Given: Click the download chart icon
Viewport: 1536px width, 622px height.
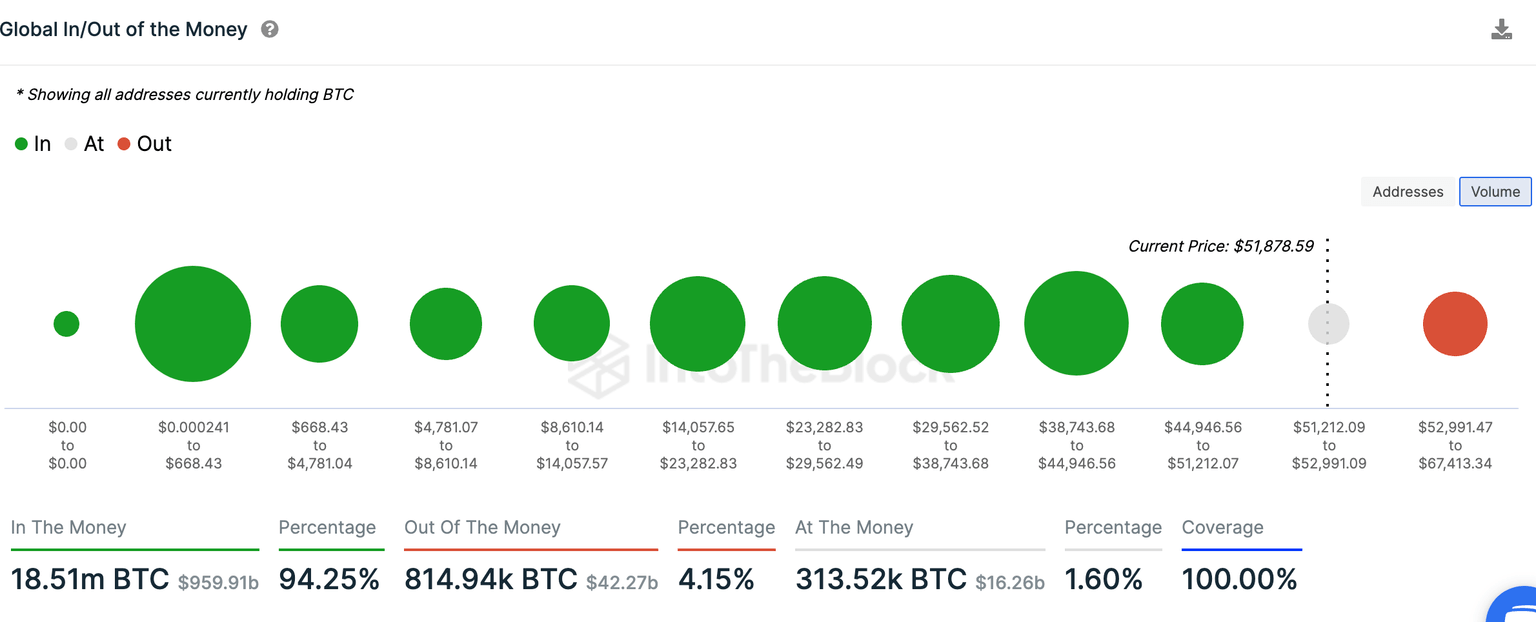Looking at the screenshot, I should point(1502,29).
